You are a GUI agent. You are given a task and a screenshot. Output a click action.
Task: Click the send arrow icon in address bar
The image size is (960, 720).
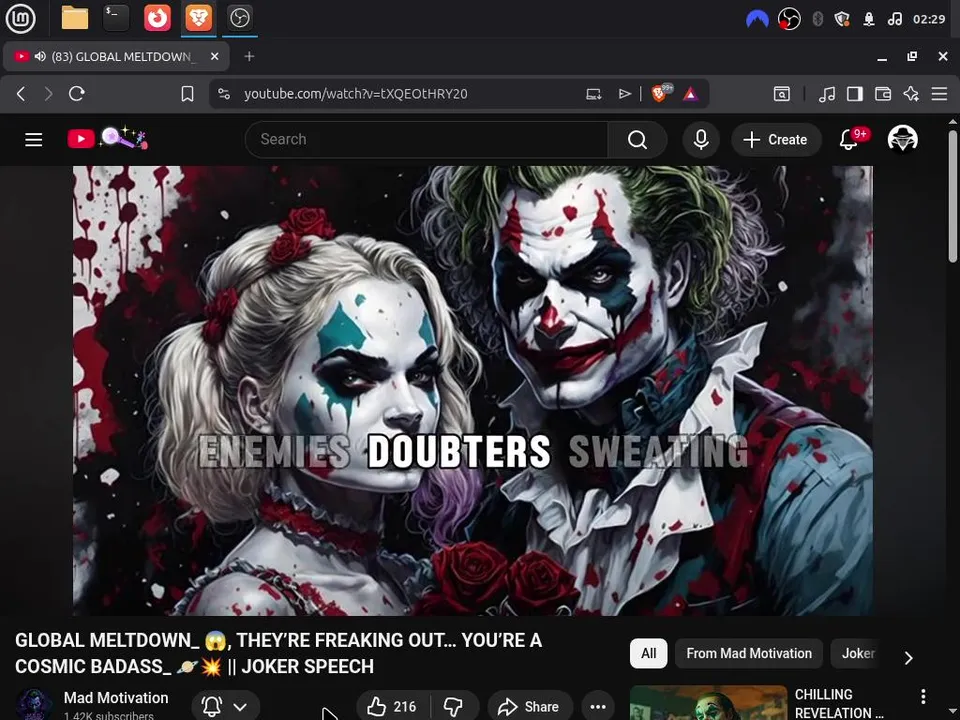pyautogui.click(x=624, y=94)
